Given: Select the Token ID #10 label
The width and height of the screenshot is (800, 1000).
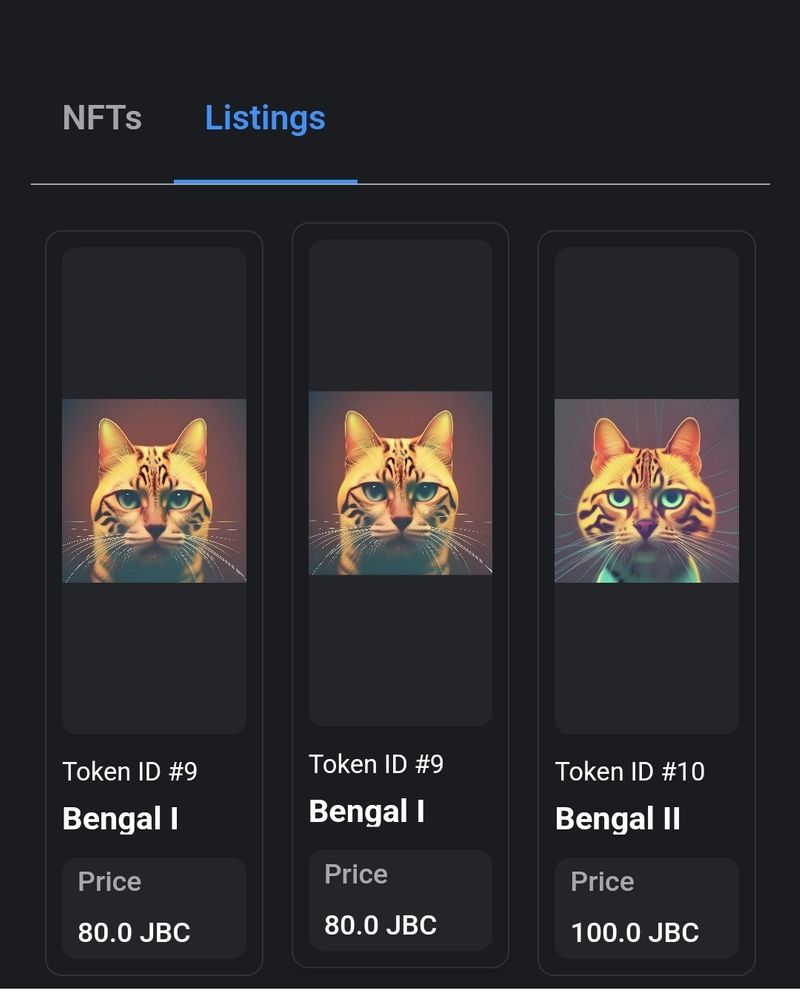Looking at the screenshot, I should (630, 772).
